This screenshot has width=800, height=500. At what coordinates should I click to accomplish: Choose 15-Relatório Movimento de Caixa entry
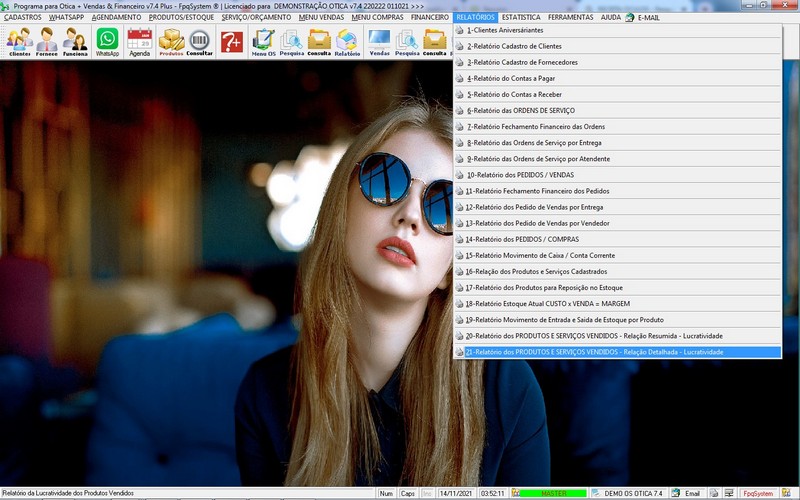coord(540,255)
